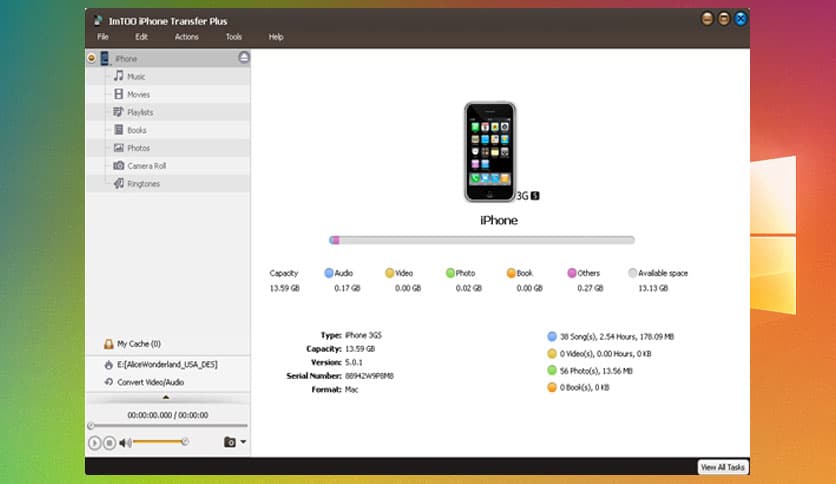The width and height of the screenshot is (836, 484).
Task: Click the gray Available space legend dot
Action: (633, 273)
